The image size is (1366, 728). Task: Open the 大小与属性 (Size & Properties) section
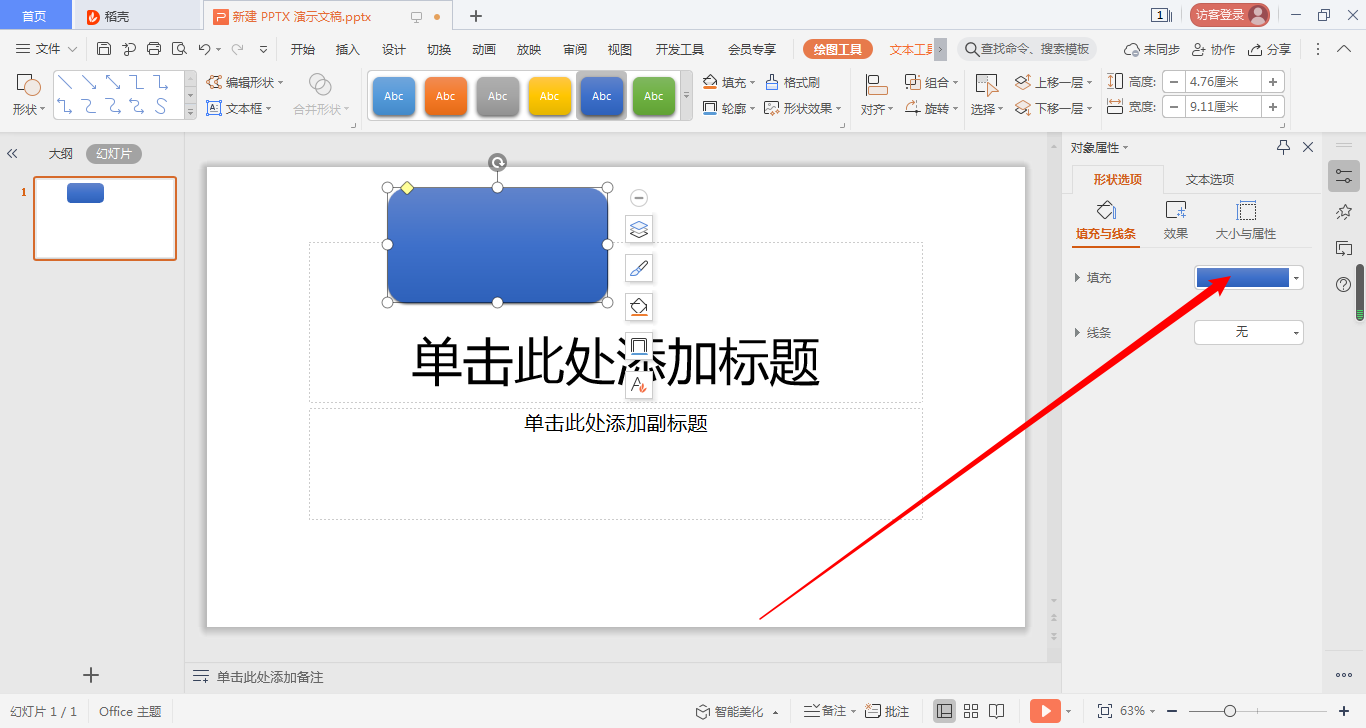(x=1246, y=221)
